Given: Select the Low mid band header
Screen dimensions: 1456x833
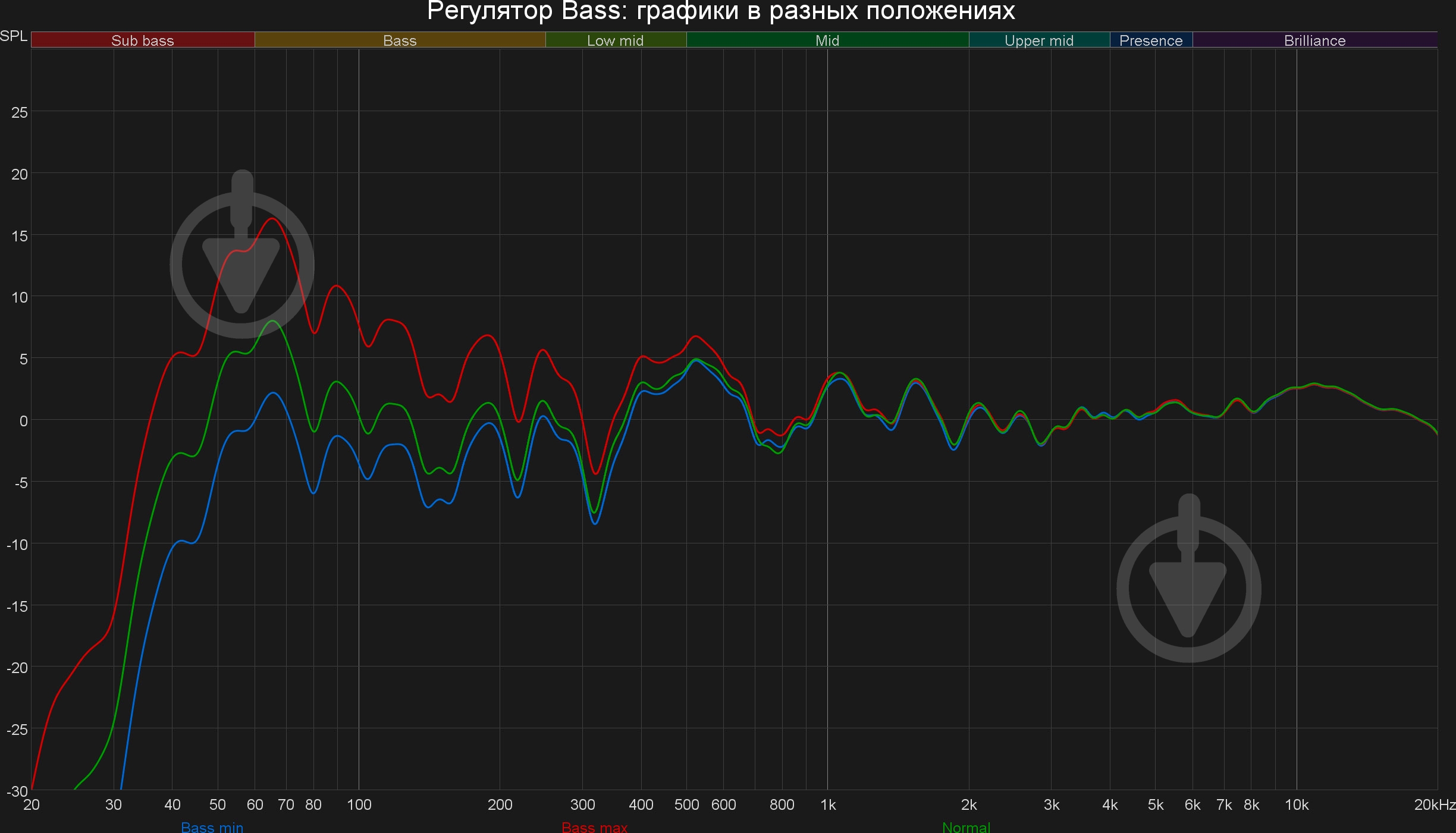Looking at the screenshot, I should [x=615, y=40].
